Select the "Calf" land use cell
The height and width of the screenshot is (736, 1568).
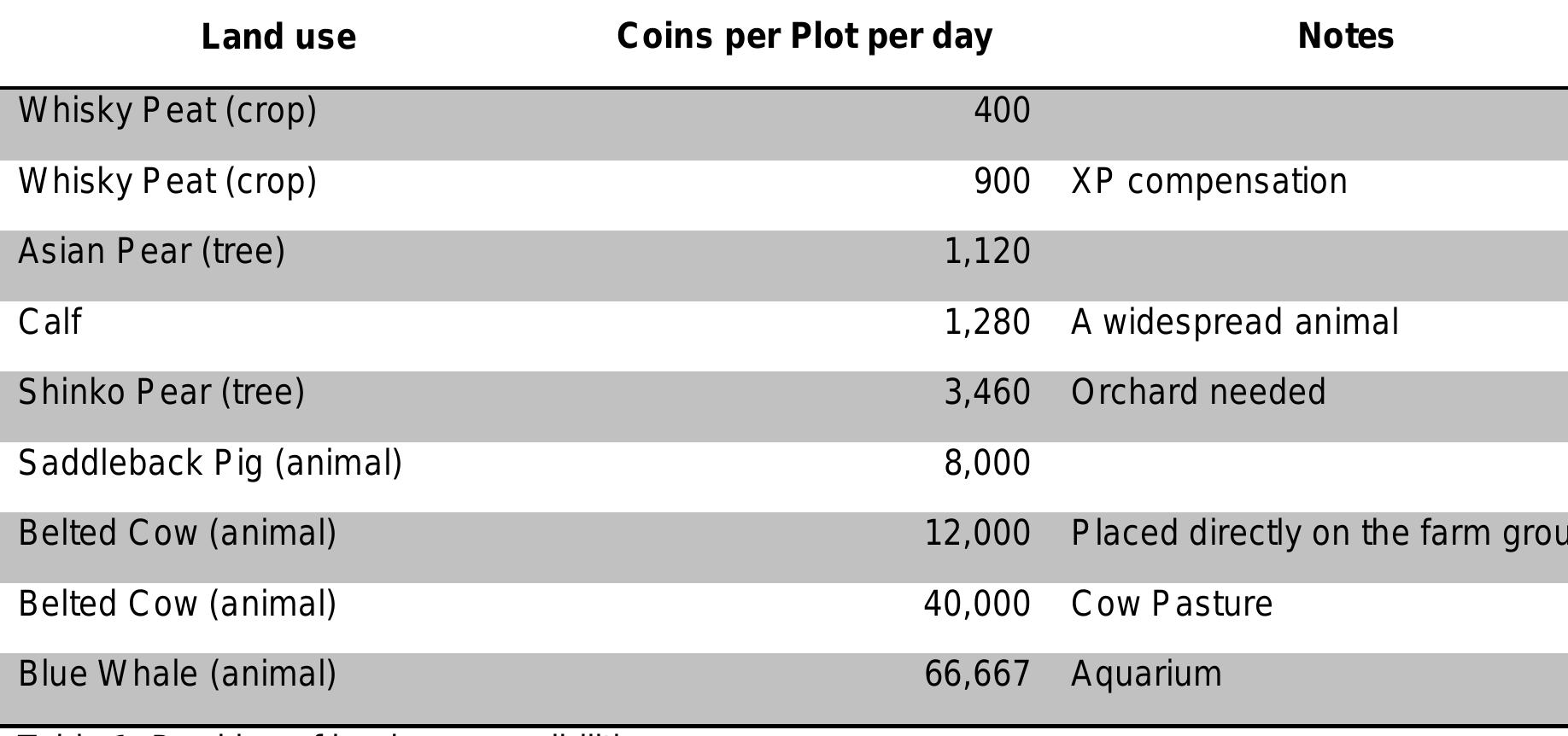pos(50,323)
